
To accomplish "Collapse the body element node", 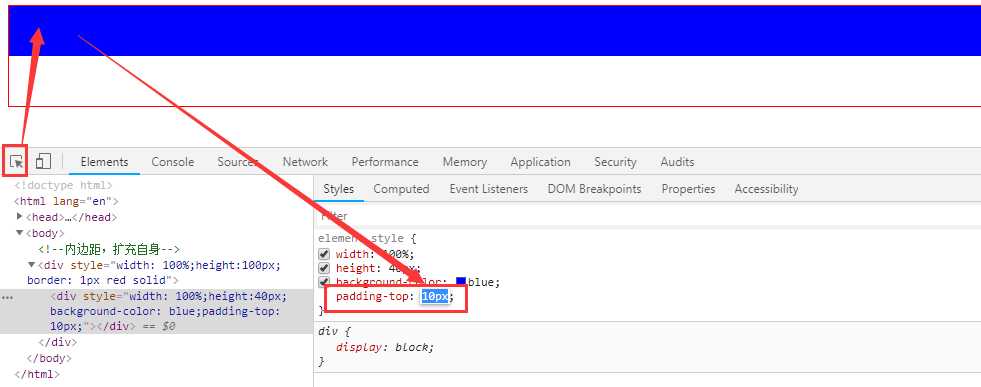I will 20,233.
